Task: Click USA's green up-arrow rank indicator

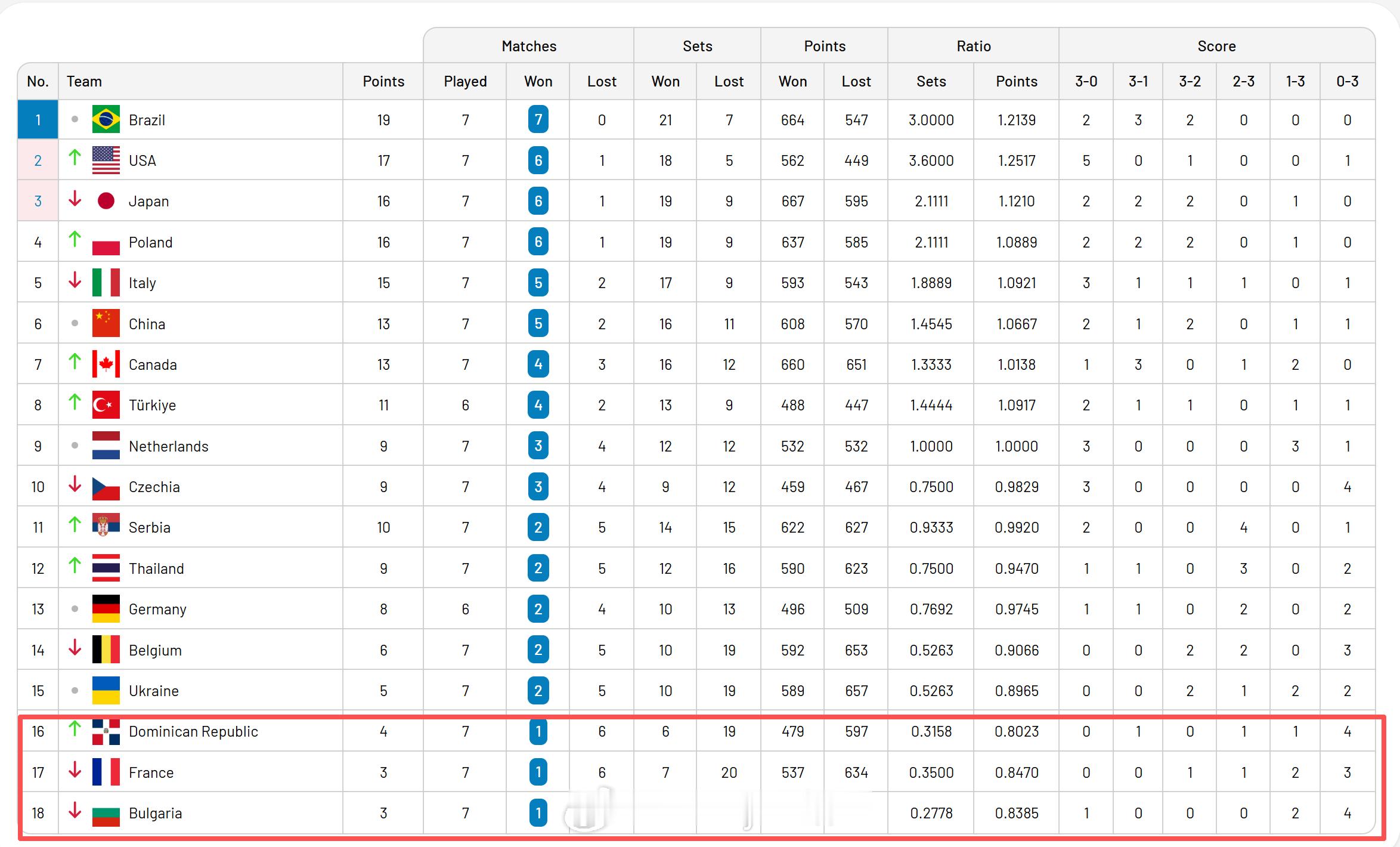Action: (75, 157)
